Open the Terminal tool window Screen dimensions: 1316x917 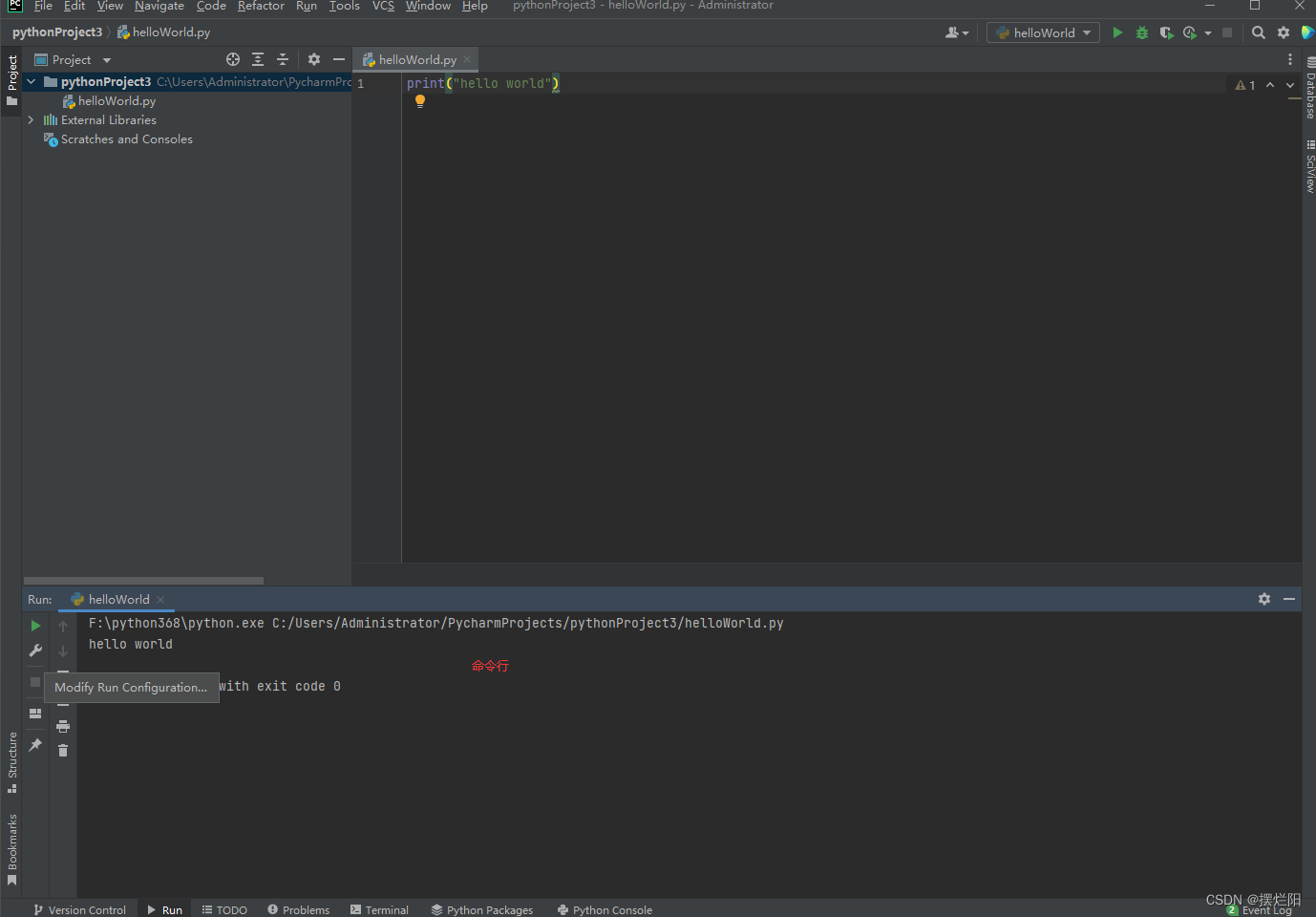pos(379,909)
